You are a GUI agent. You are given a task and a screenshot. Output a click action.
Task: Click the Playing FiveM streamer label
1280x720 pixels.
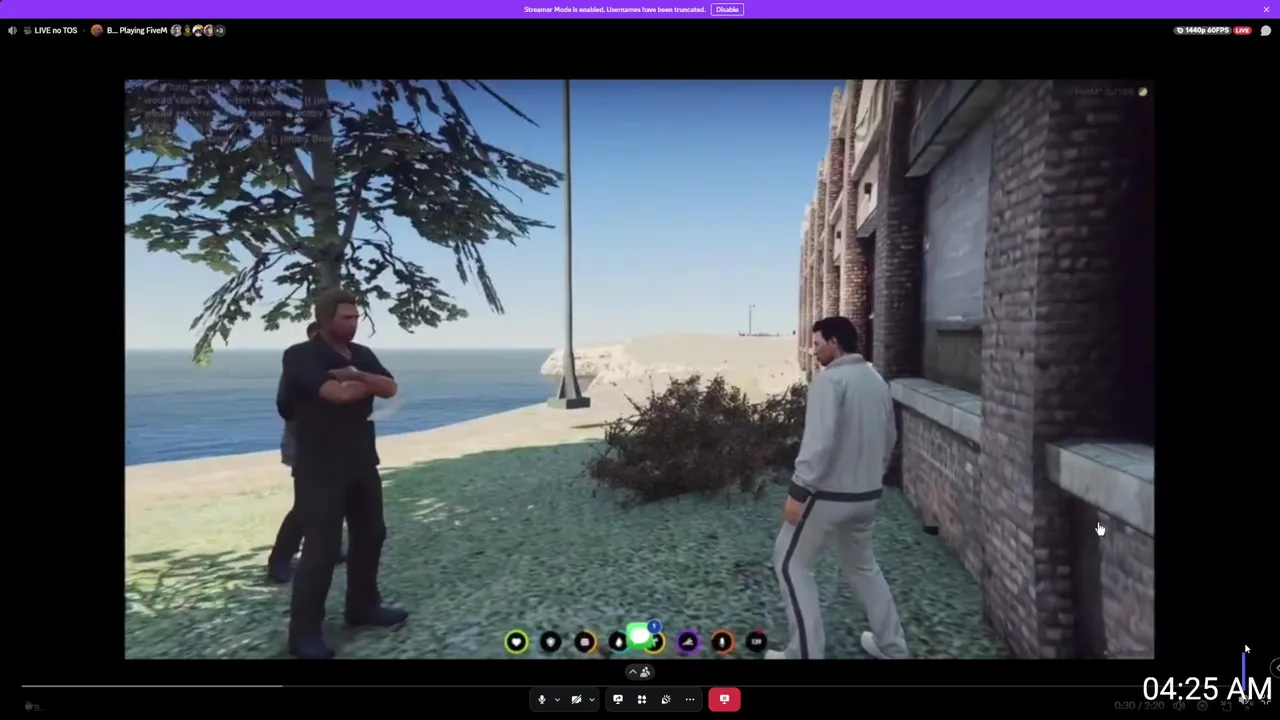click(x=137, y=30)
